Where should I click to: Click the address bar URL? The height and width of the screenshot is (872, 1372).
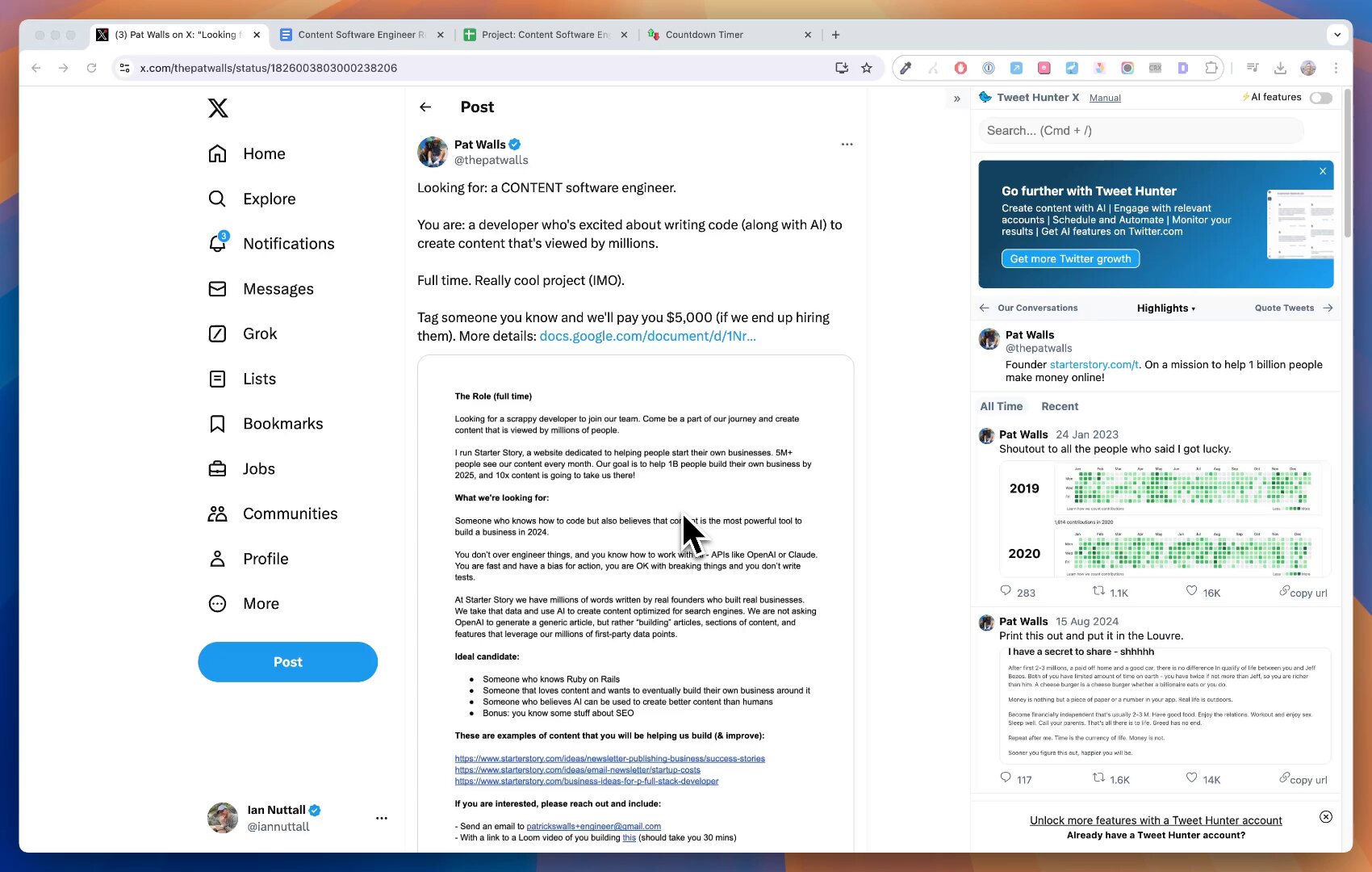269,68
